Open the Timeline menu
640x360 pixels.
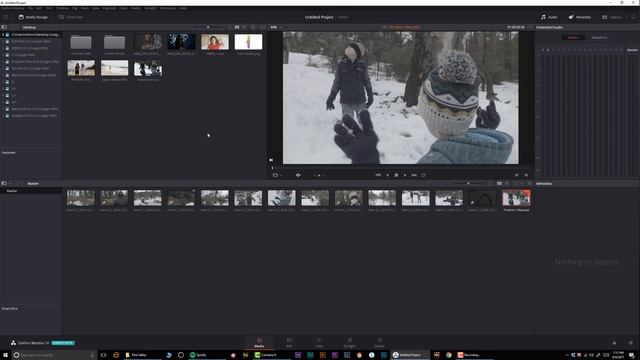point(62,8)
